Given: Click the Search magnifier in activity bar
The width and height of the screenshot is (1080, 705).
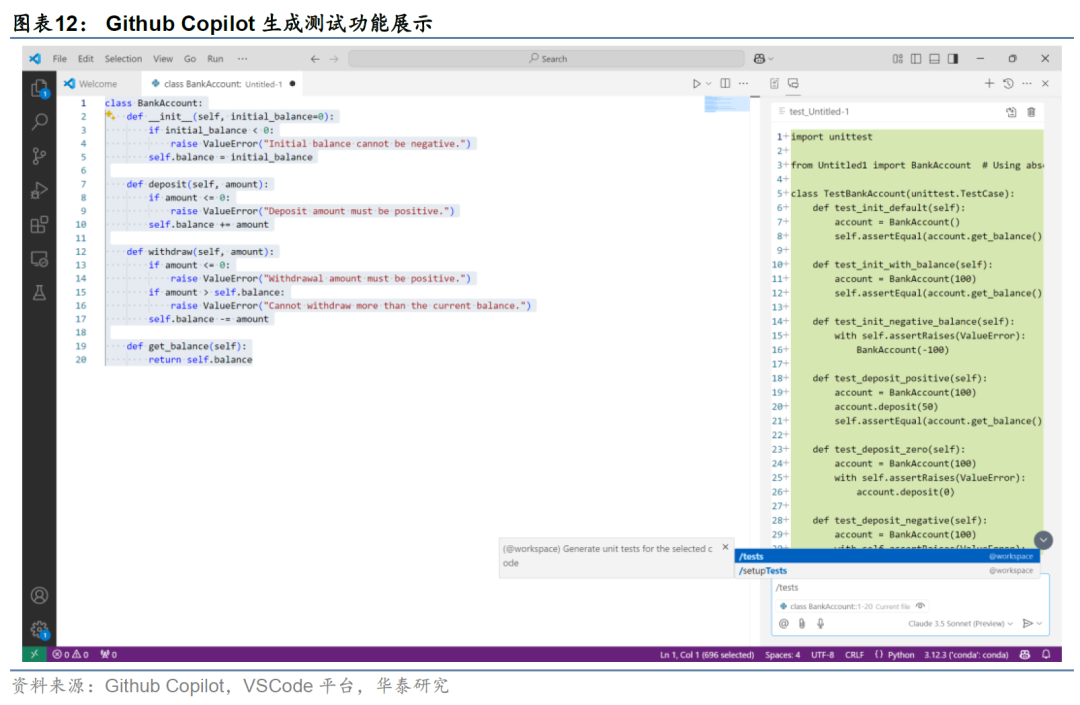Looking at the screenshot, I should click(39, 122).
